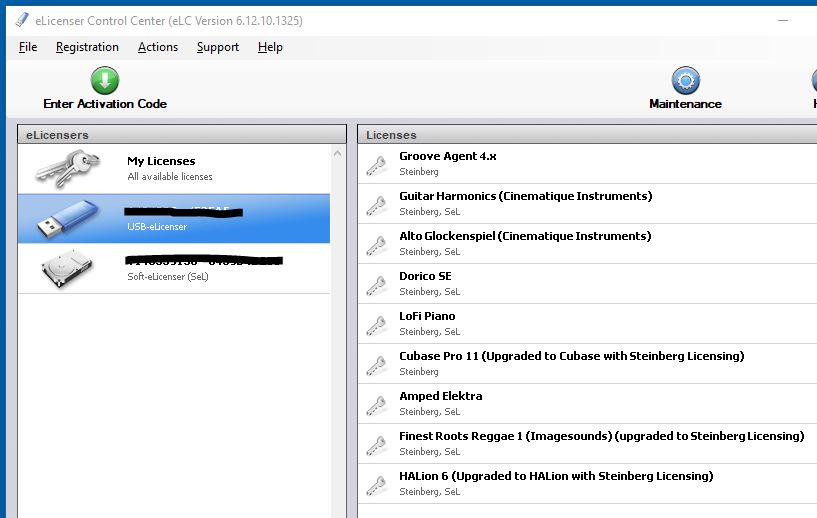Screen dimensions: 817x518
Task: Select Guitar Harmonics (Cinematique Instruments) license name
Action: pos(526,196)
